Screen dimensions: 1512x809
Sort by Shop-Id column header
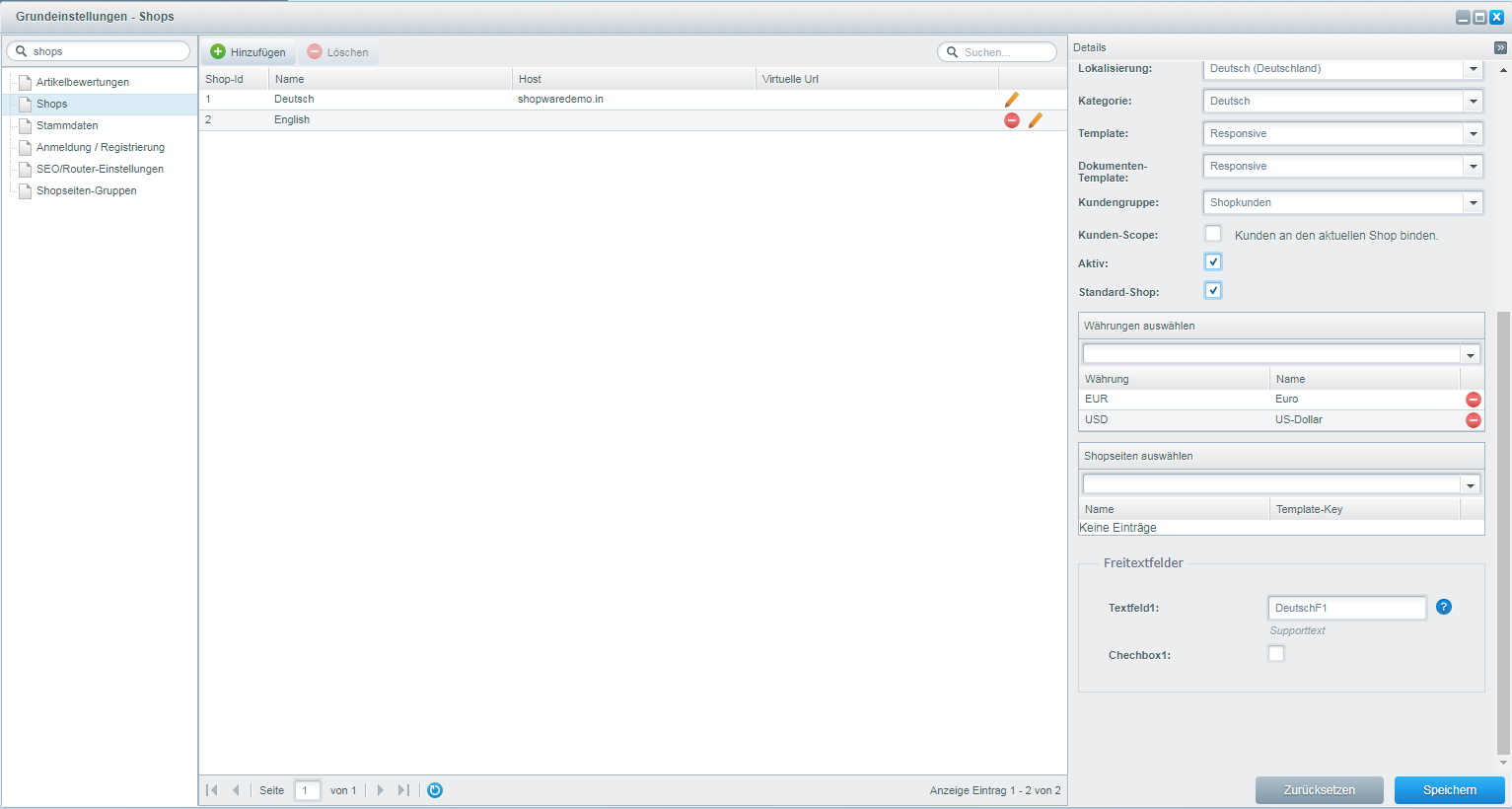coord(234,79)
